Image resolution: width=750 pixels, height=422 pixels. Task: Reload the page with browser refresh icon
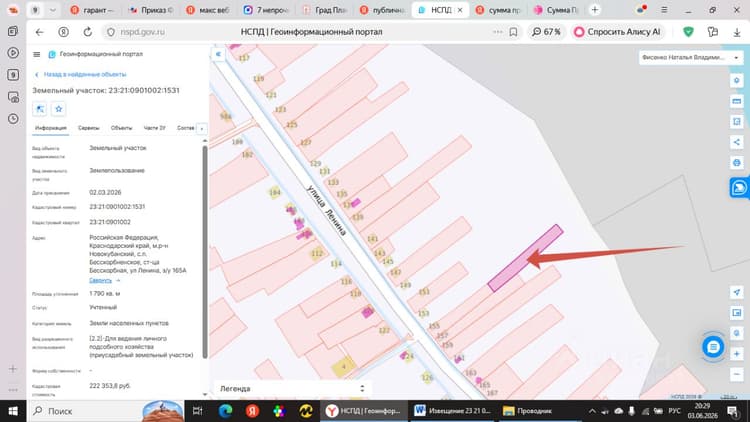[88, 32]
